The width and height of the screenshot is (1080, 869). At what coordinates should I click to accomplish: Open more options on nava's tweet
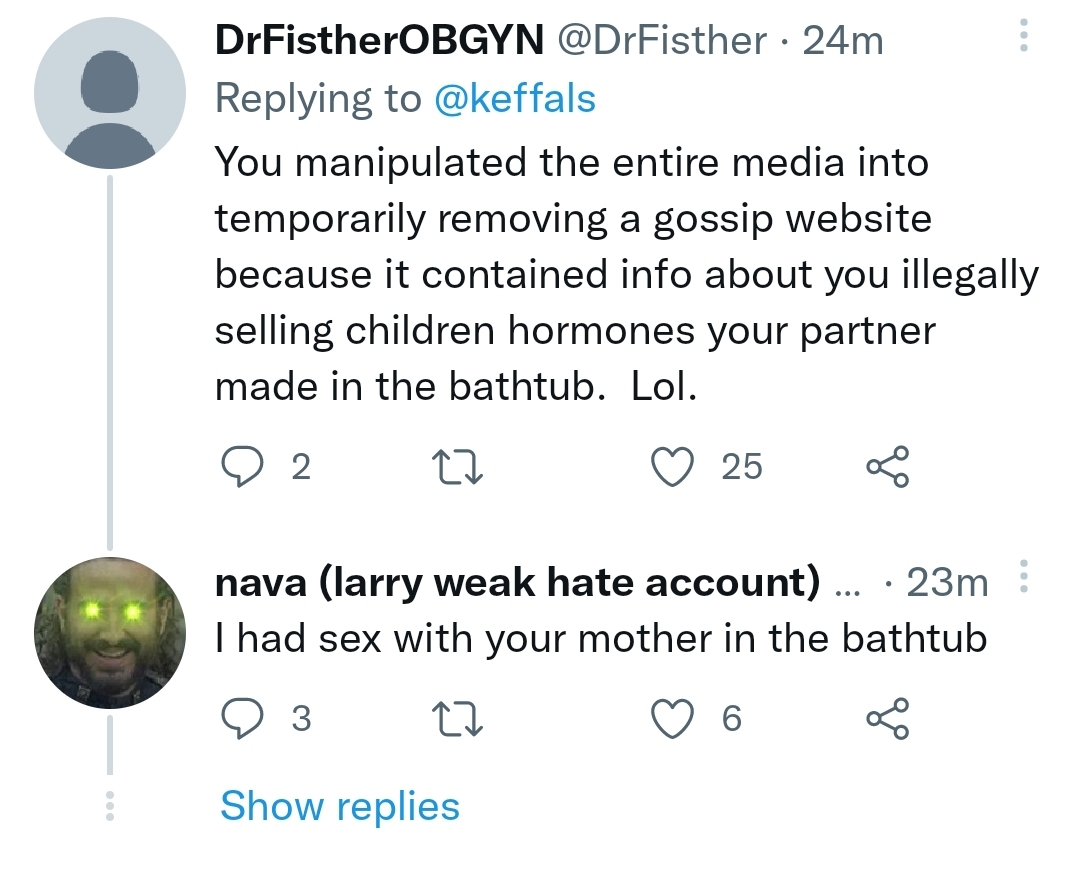[1024, 576]
